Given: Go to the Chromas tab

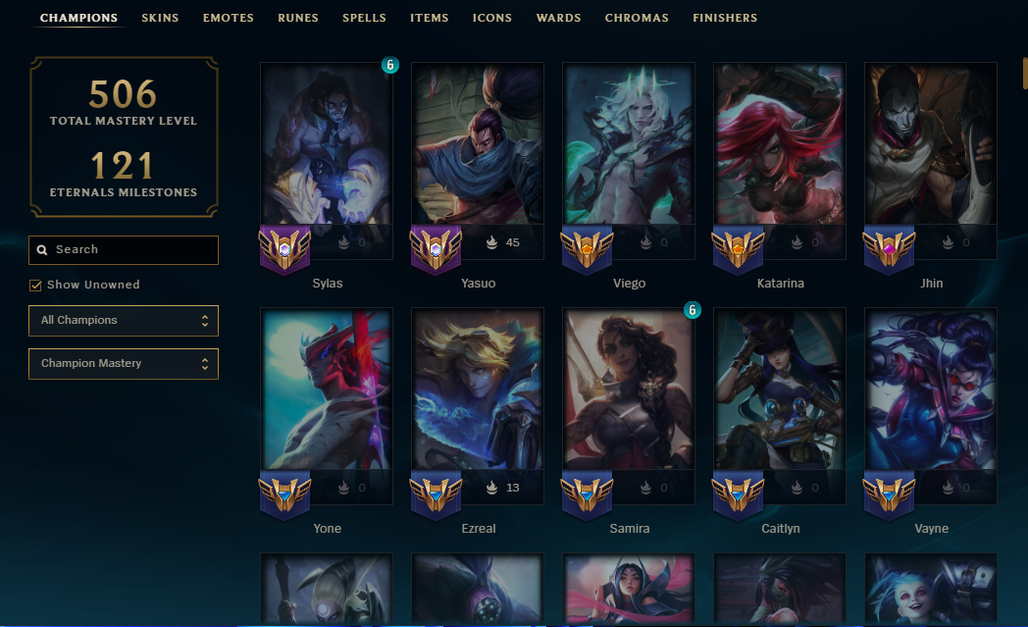Looking at the screenshot, I should (637, 18).
